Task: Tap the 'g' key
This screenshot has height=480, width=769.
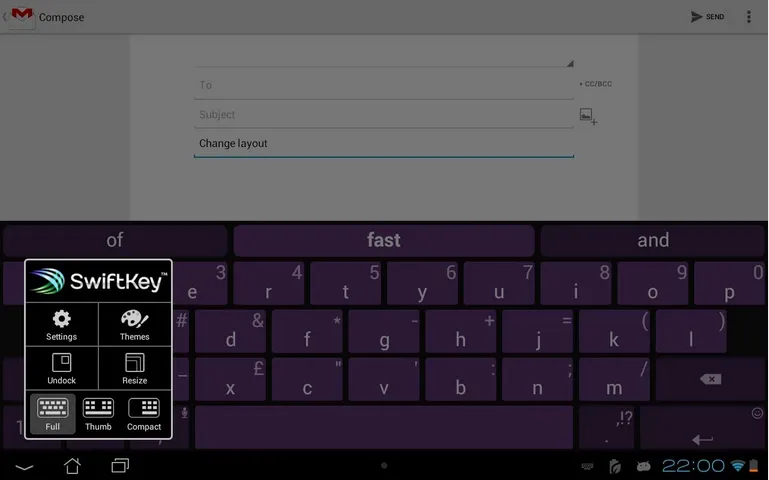Action: click(384, 331)
